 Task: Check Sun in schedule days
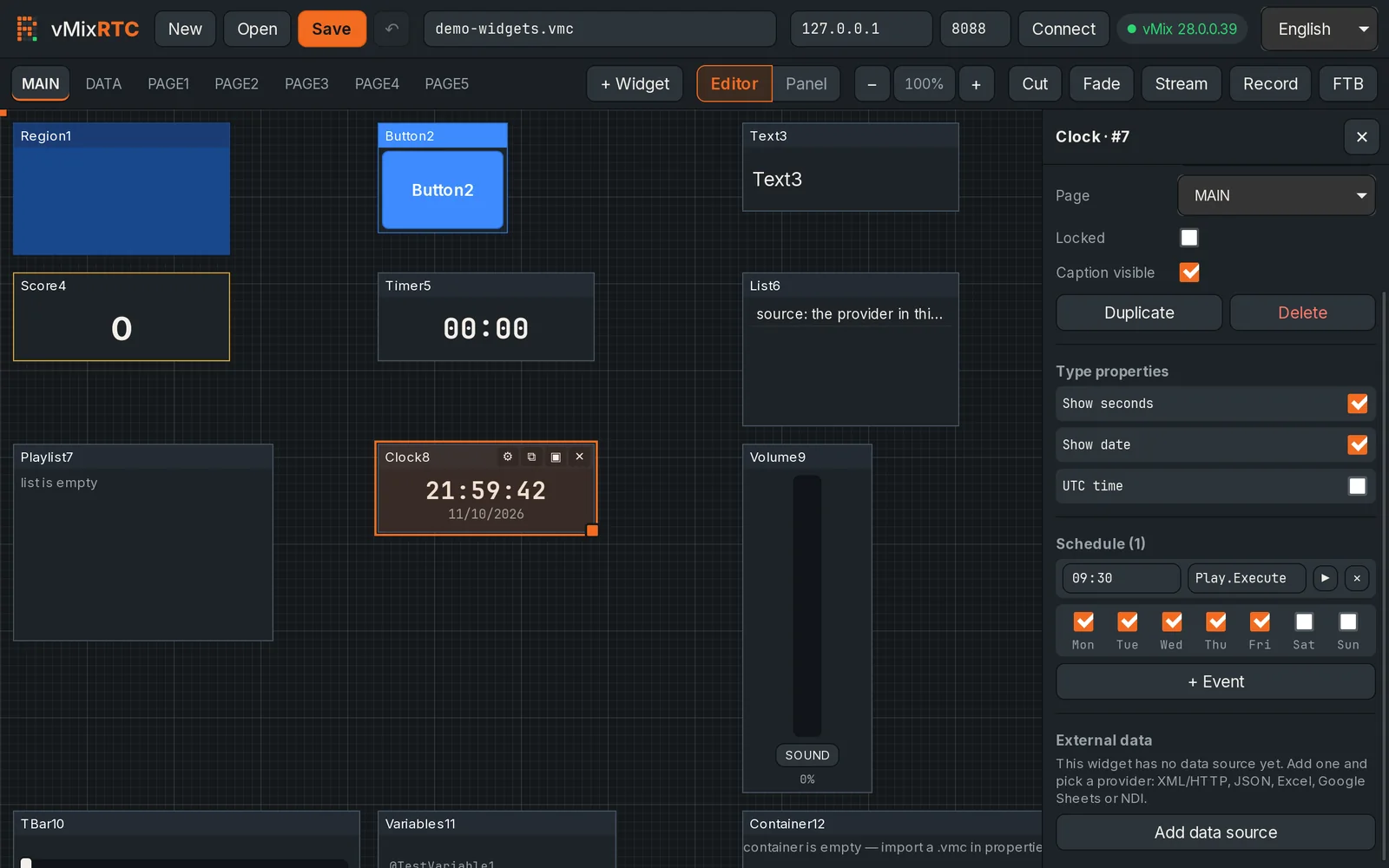pos(1348,621)
